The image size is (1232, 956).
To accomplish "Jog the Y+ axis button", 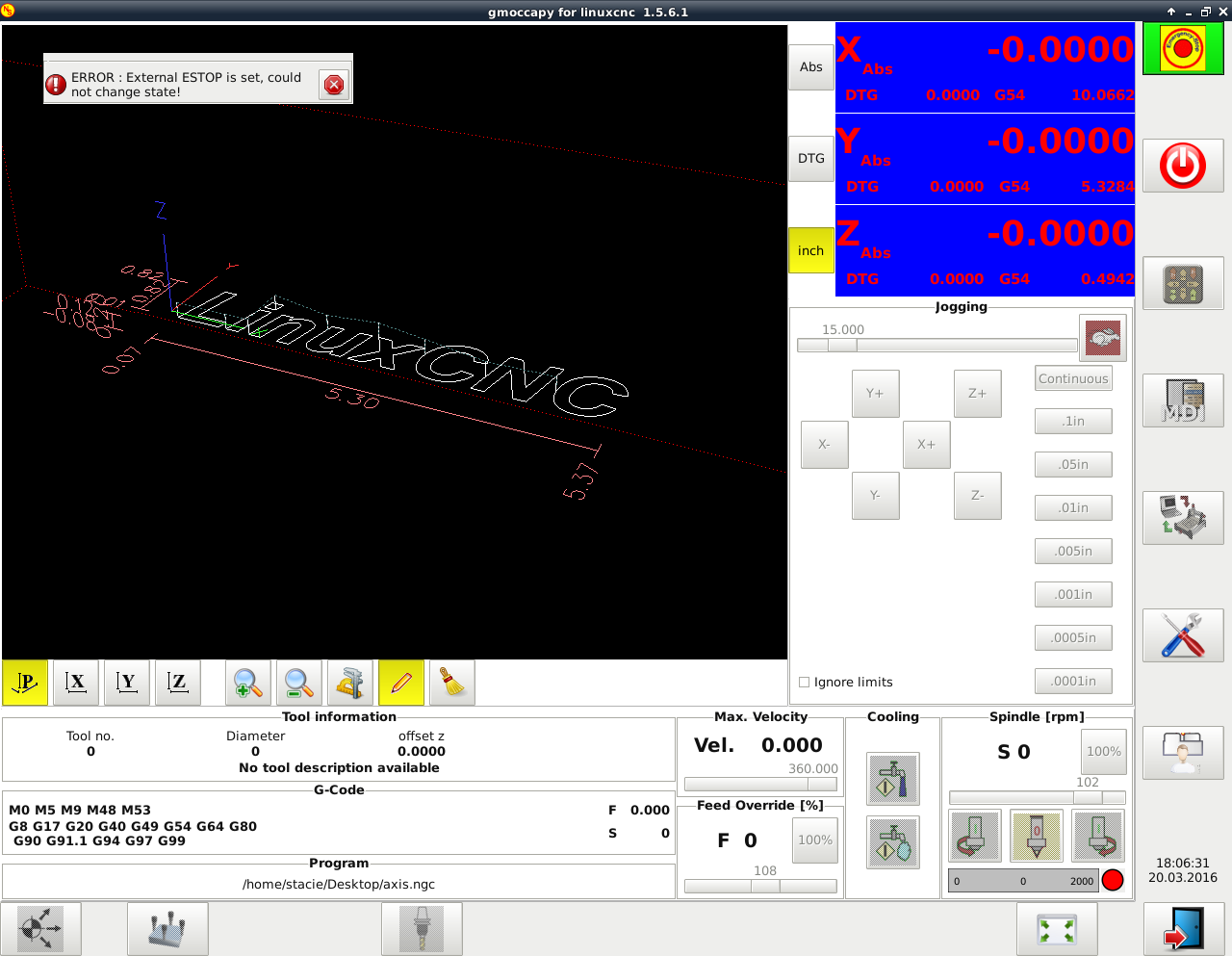I will pyautogui.click(x=876, y=394).
